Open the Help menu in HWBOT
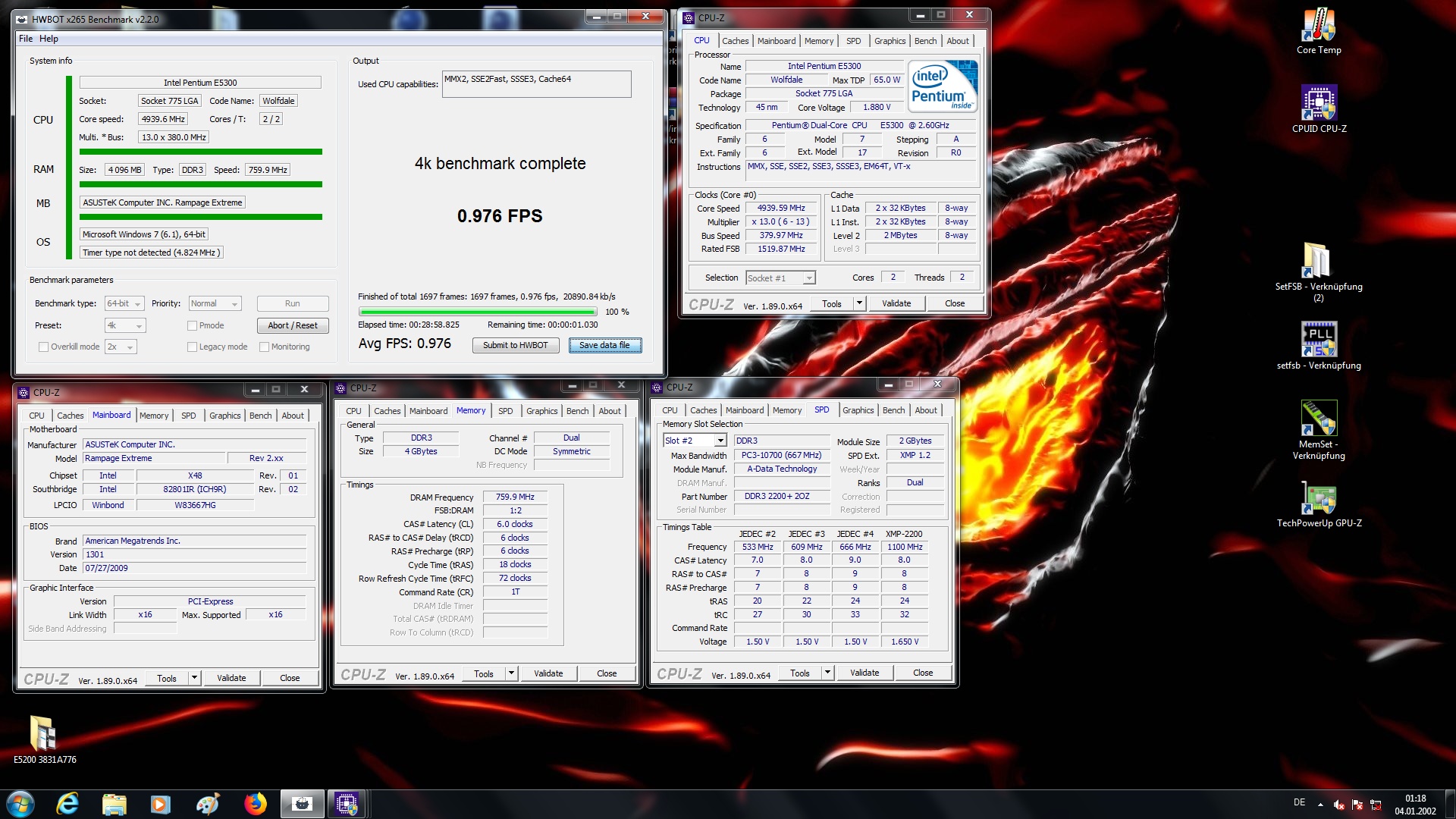This screenshot has height=819, width=1456. 49,39
